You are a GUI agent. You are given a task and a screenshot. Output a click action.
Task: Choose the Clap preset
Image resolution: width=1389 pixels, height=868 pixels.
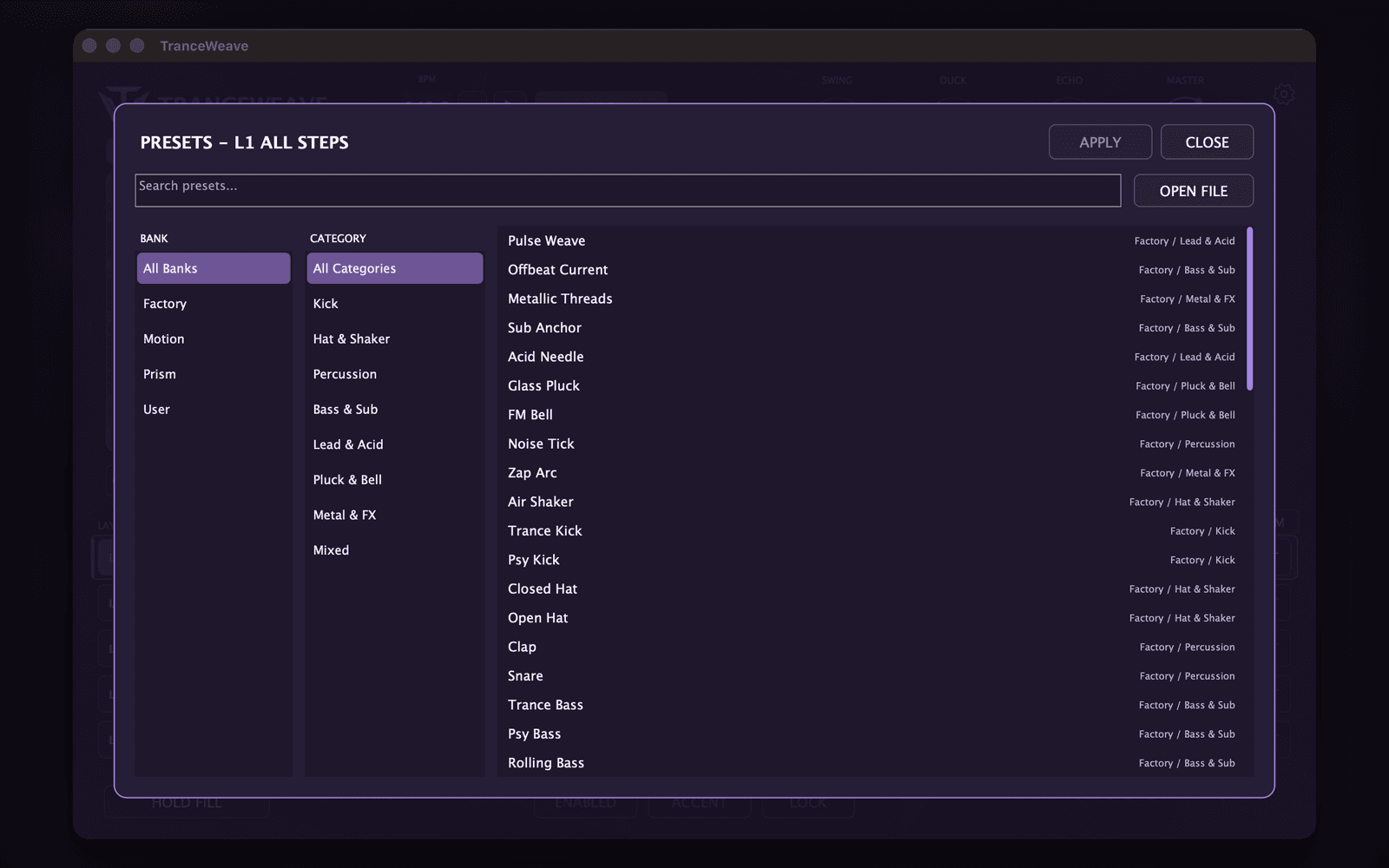click(x=872, y=647)
